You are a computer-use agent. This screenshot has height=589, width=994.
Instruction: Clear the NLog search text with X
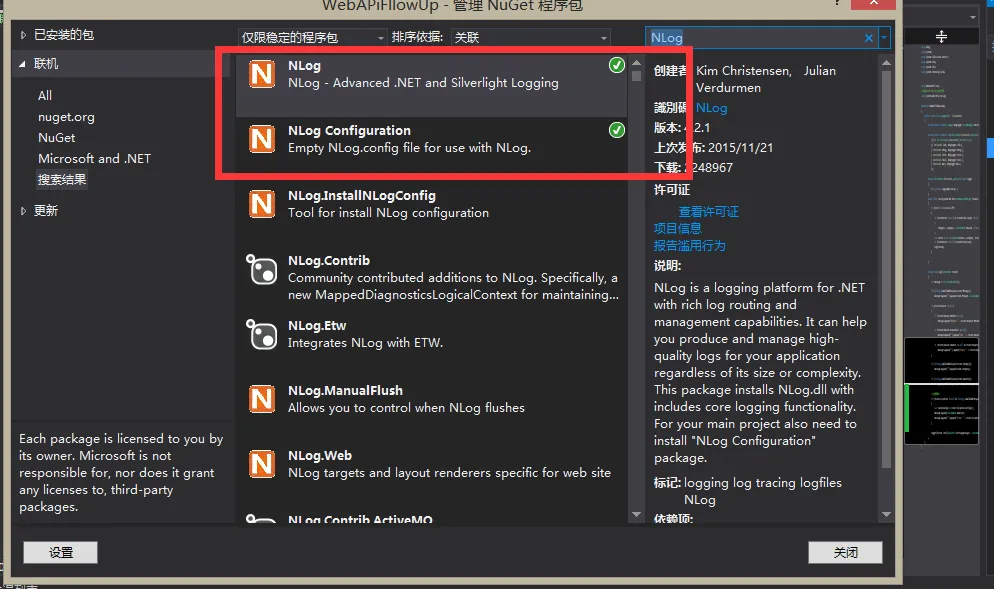tap(869, 38)
